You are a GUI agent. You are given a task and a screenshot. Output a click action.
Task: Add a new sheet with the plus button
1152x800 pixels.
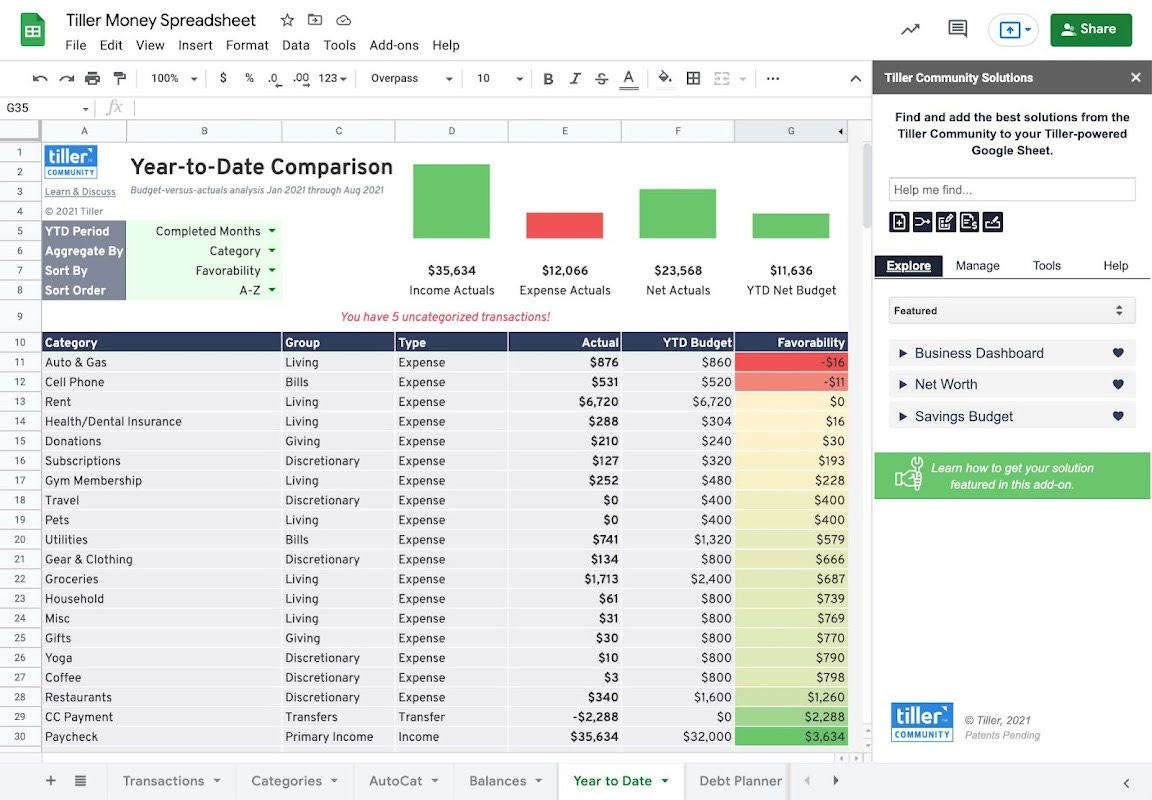tap(51, 781)
